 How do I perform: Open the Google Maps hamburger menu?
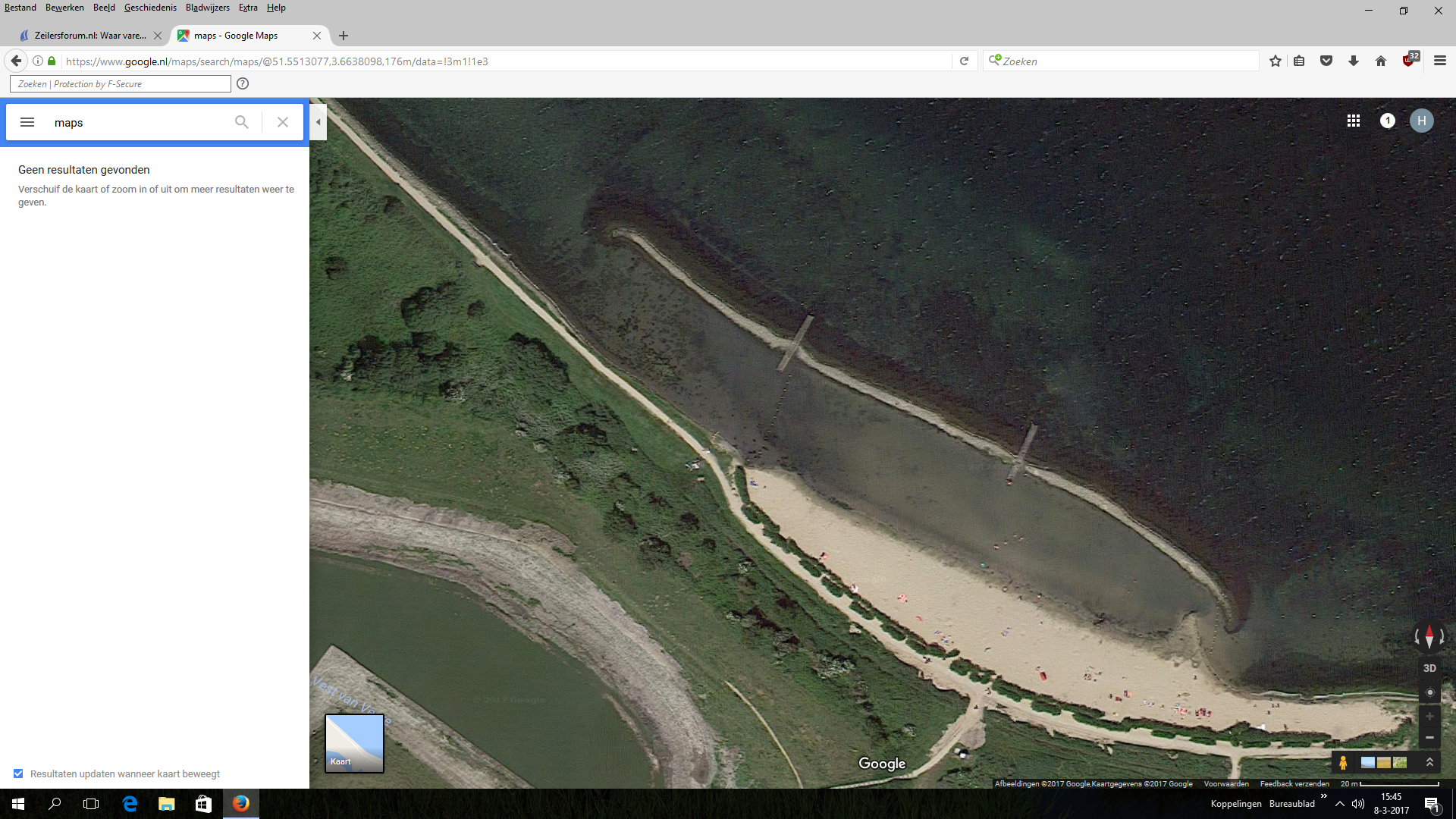coord(27,122)
